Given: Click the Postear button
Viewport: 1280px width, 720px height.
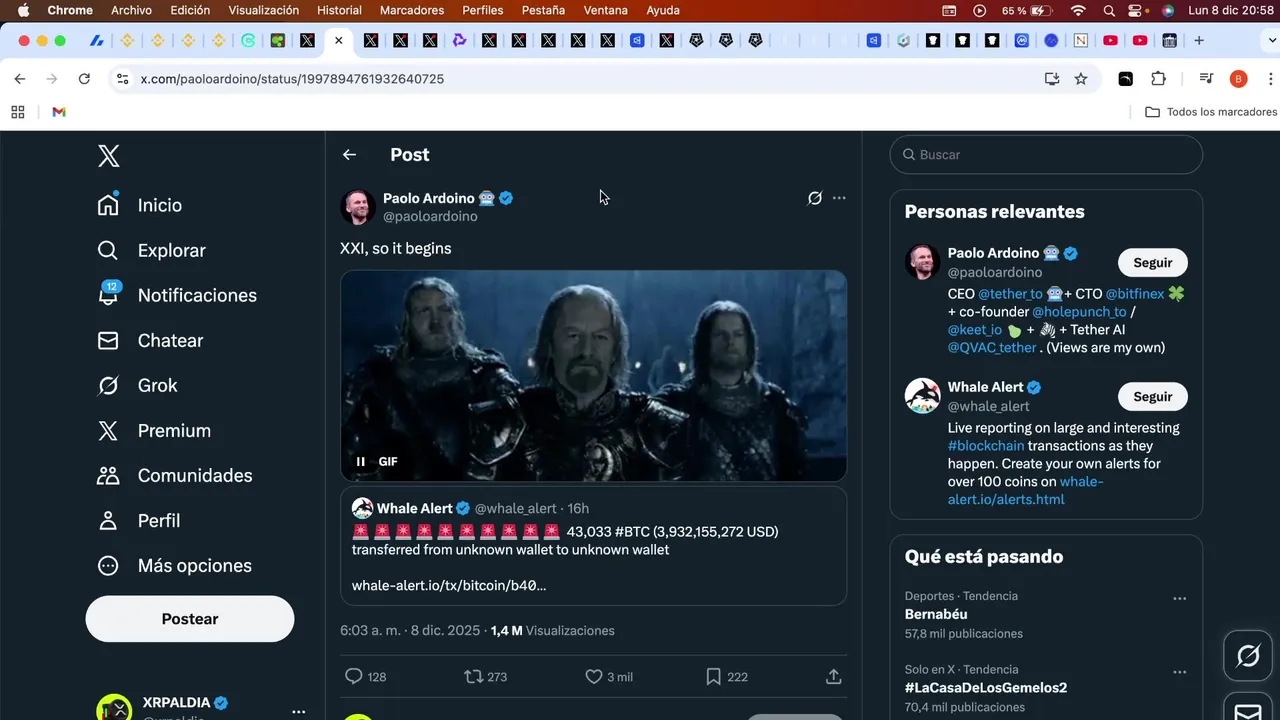Looking at the screenshot, I should (190, 619).
